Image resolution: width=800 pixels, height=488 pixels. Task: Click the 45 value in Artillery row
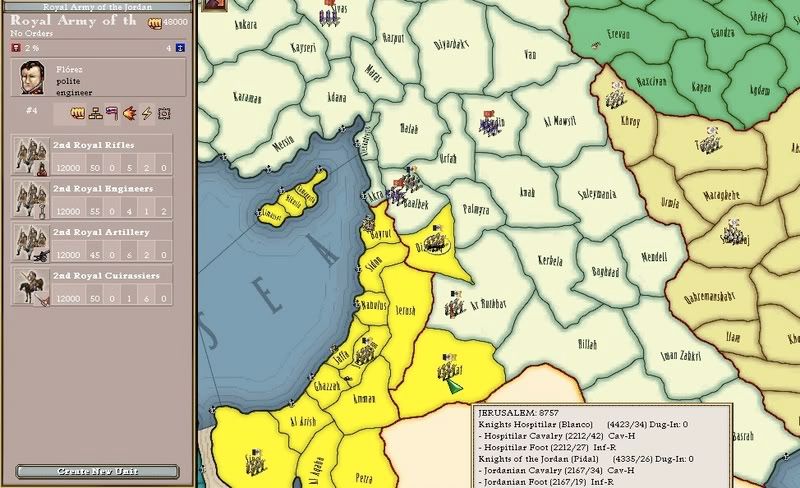[95, 255]
